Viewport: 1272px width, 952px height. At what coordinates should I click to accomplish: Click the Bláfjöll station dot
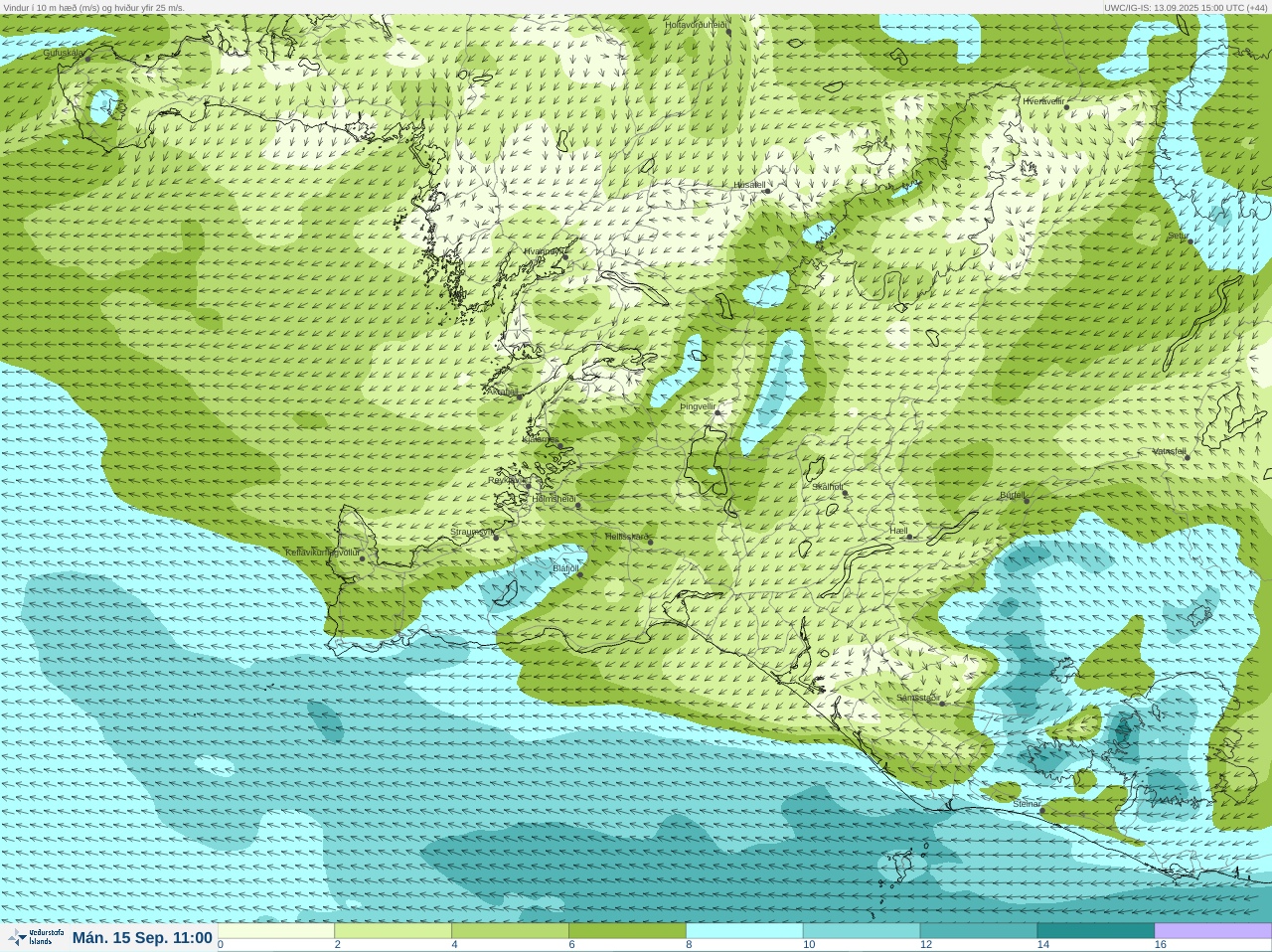tap(580, 573)
